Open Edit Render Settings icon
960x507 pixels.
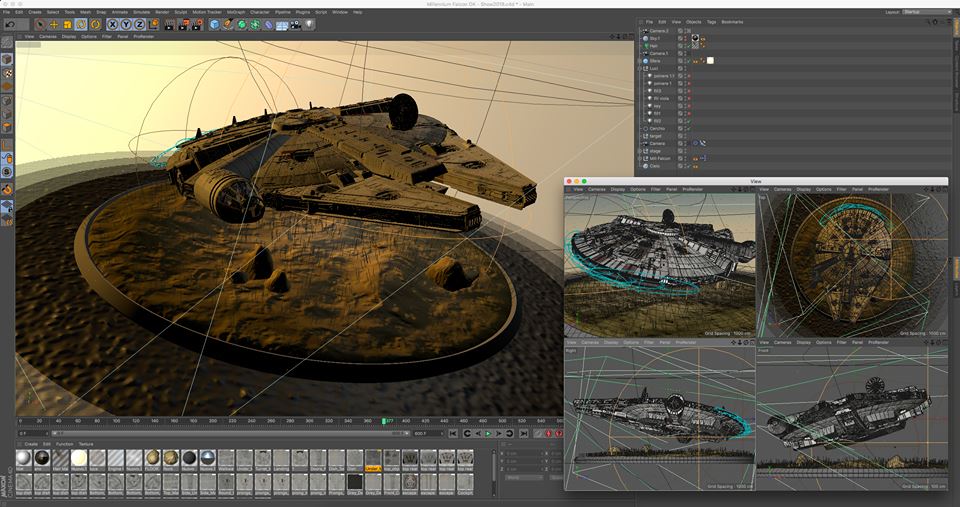[197, 24]
